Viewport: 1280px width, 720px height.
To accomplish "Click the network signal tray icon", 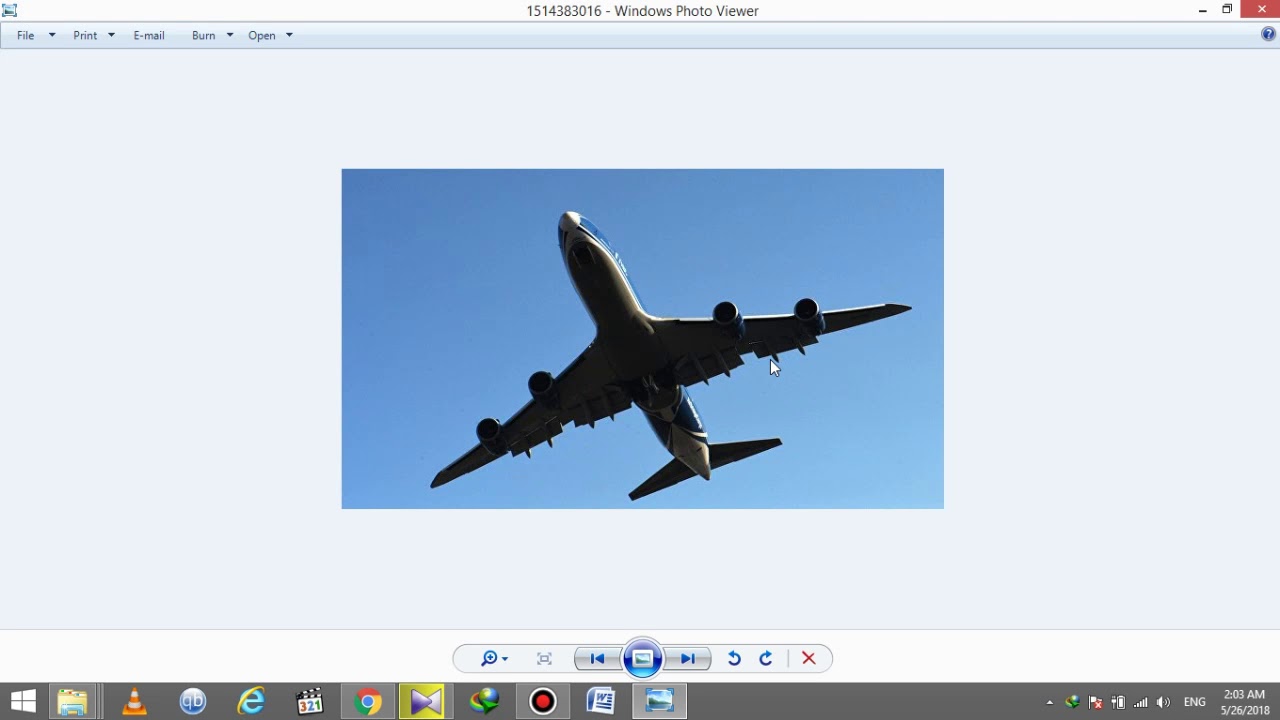I will click(1141, 702).
